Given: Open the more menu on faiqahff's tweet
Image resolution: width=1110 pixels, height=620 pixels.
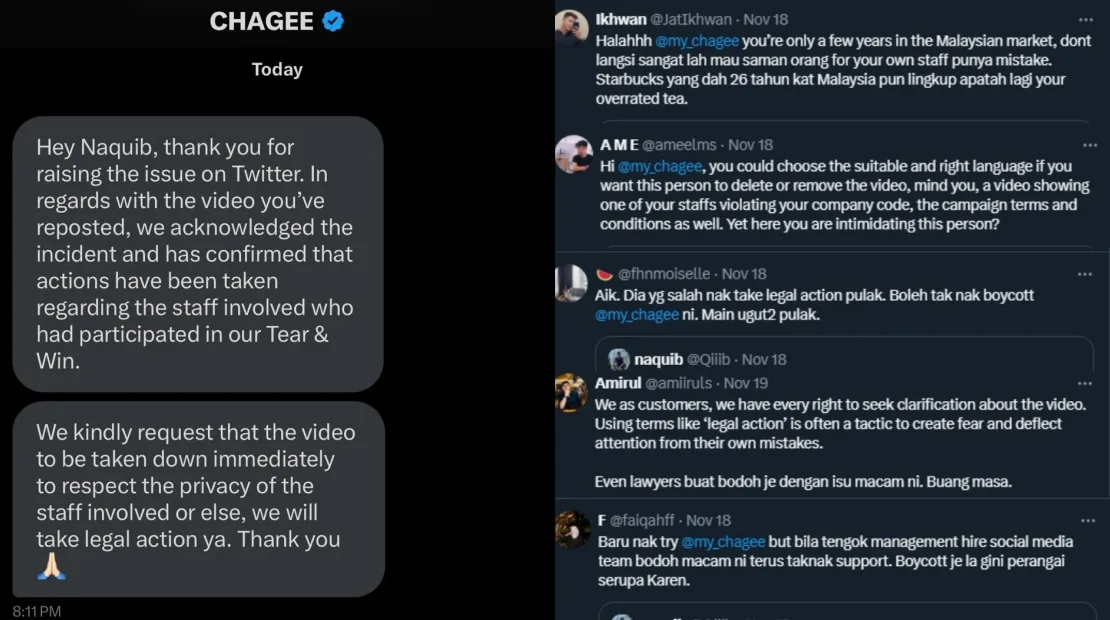Looking at the screenshot, I should point(1085,520).
